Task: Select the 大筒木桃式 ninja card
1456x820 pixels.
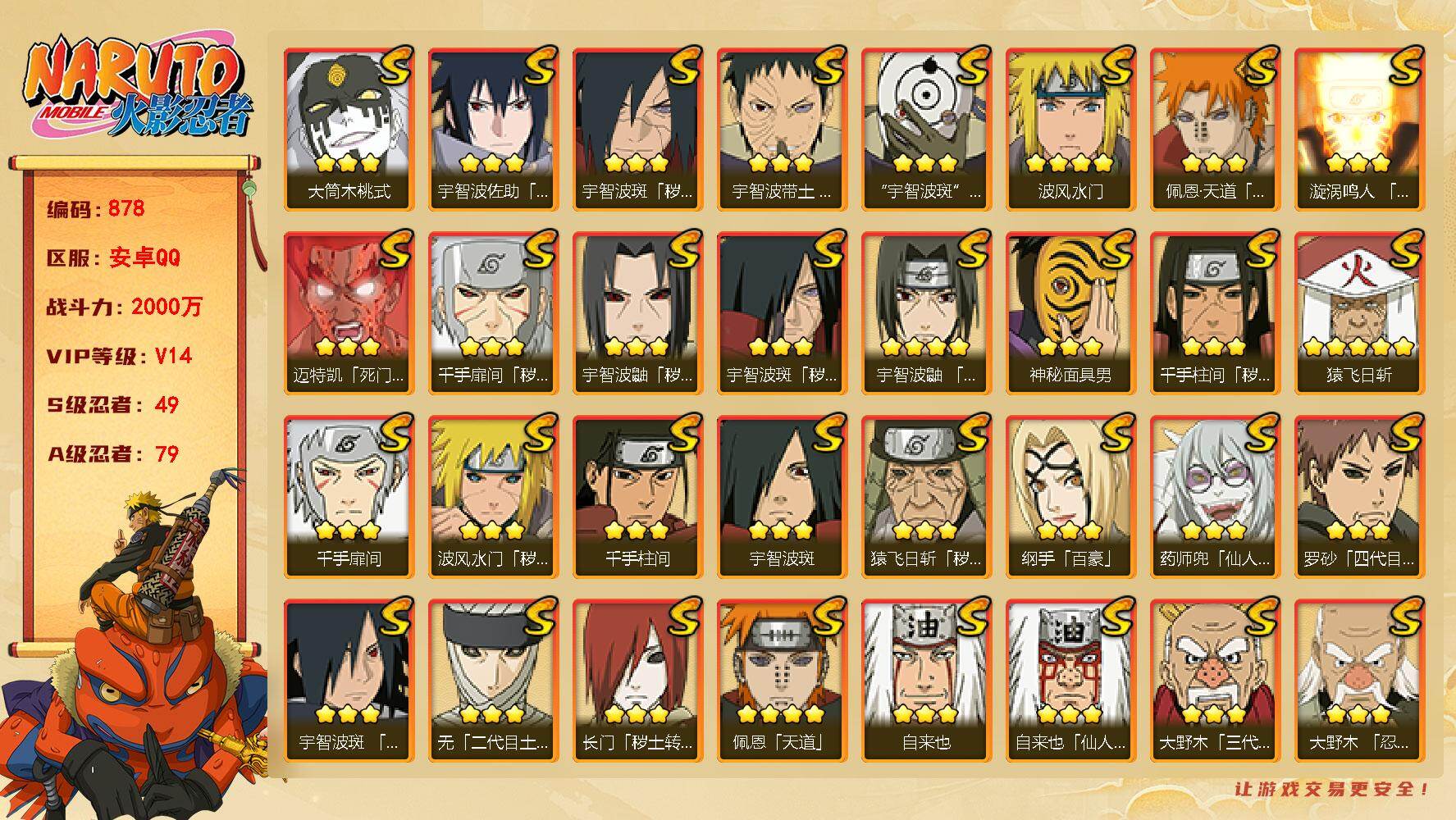Action: click(x=349, y=130)
